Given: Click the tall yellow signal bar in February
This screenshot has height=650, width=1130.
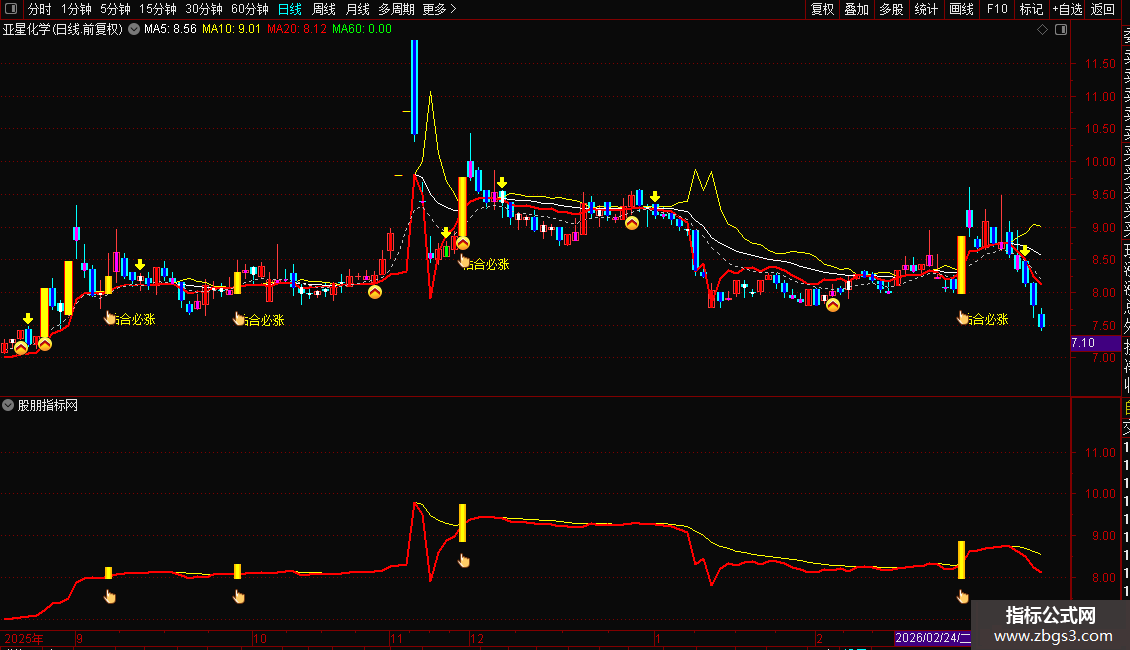Looking at the screenshot, I should tap(961, 264).
